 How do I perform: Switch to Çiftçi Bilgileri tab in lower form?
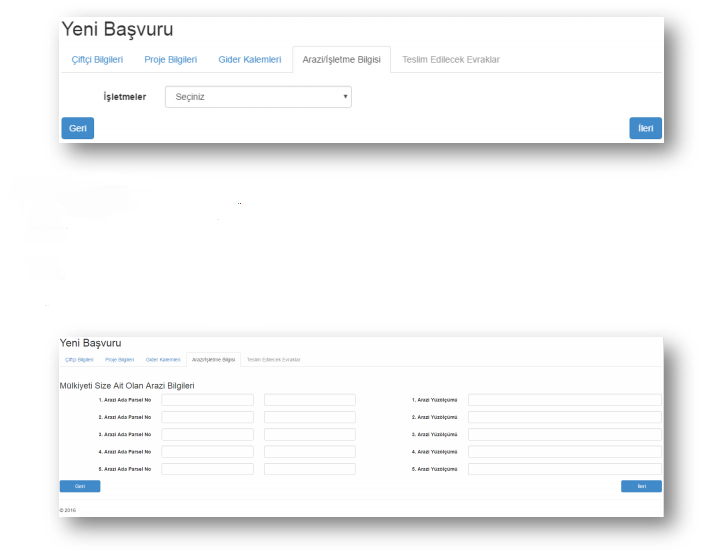pos(79,359)
